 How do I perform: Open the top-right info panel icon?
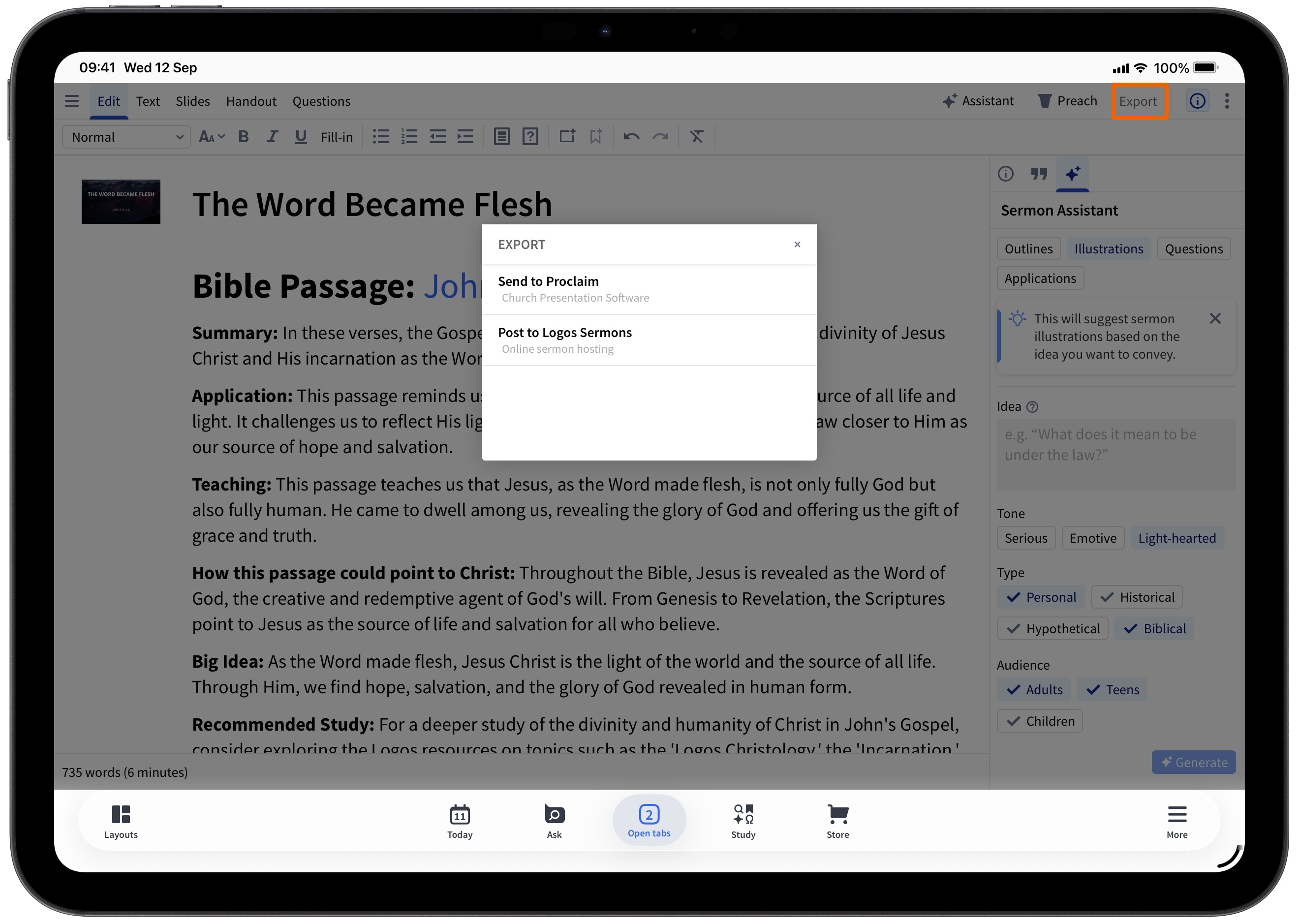(1197, 101)
